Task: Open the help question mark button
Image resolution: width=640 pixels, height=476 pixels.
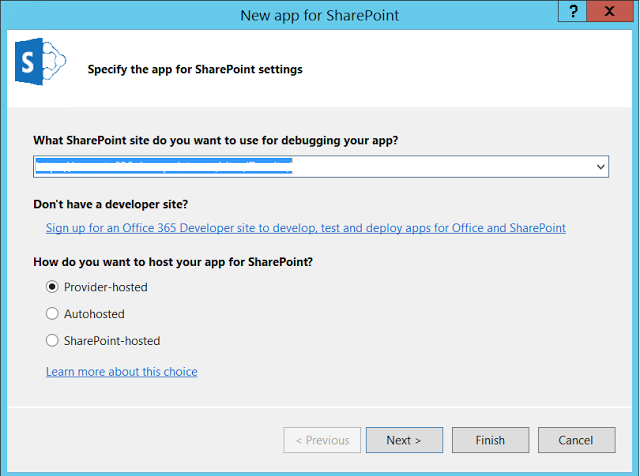Action: (572, 11)
